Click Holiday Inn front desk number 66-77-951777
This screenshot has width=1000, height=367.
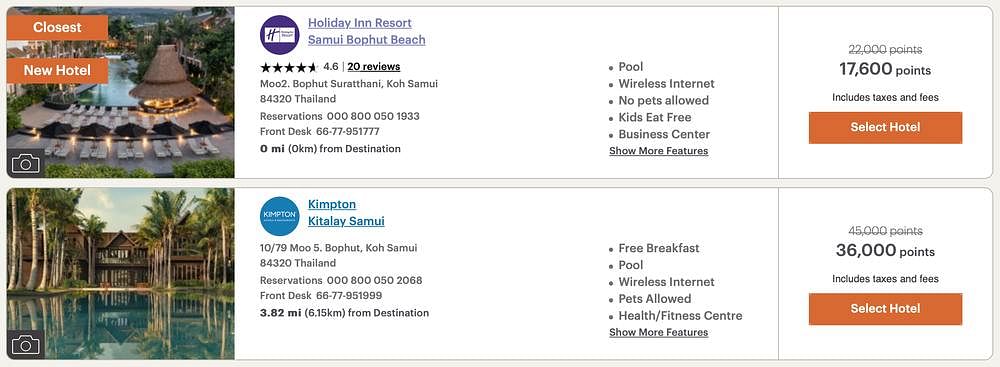348,131
